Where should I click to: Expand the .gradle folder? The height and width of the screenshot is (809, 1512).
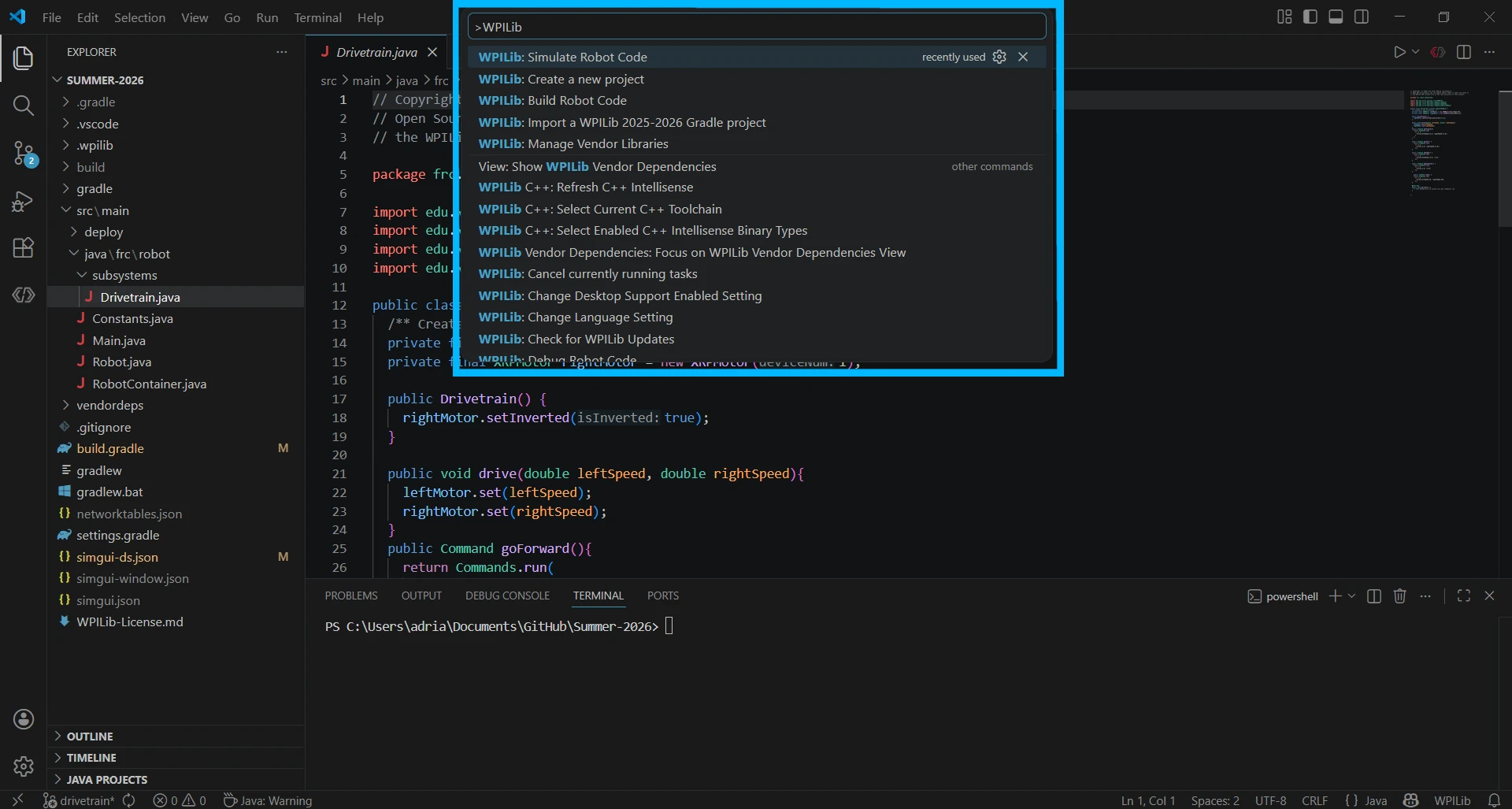96,102
